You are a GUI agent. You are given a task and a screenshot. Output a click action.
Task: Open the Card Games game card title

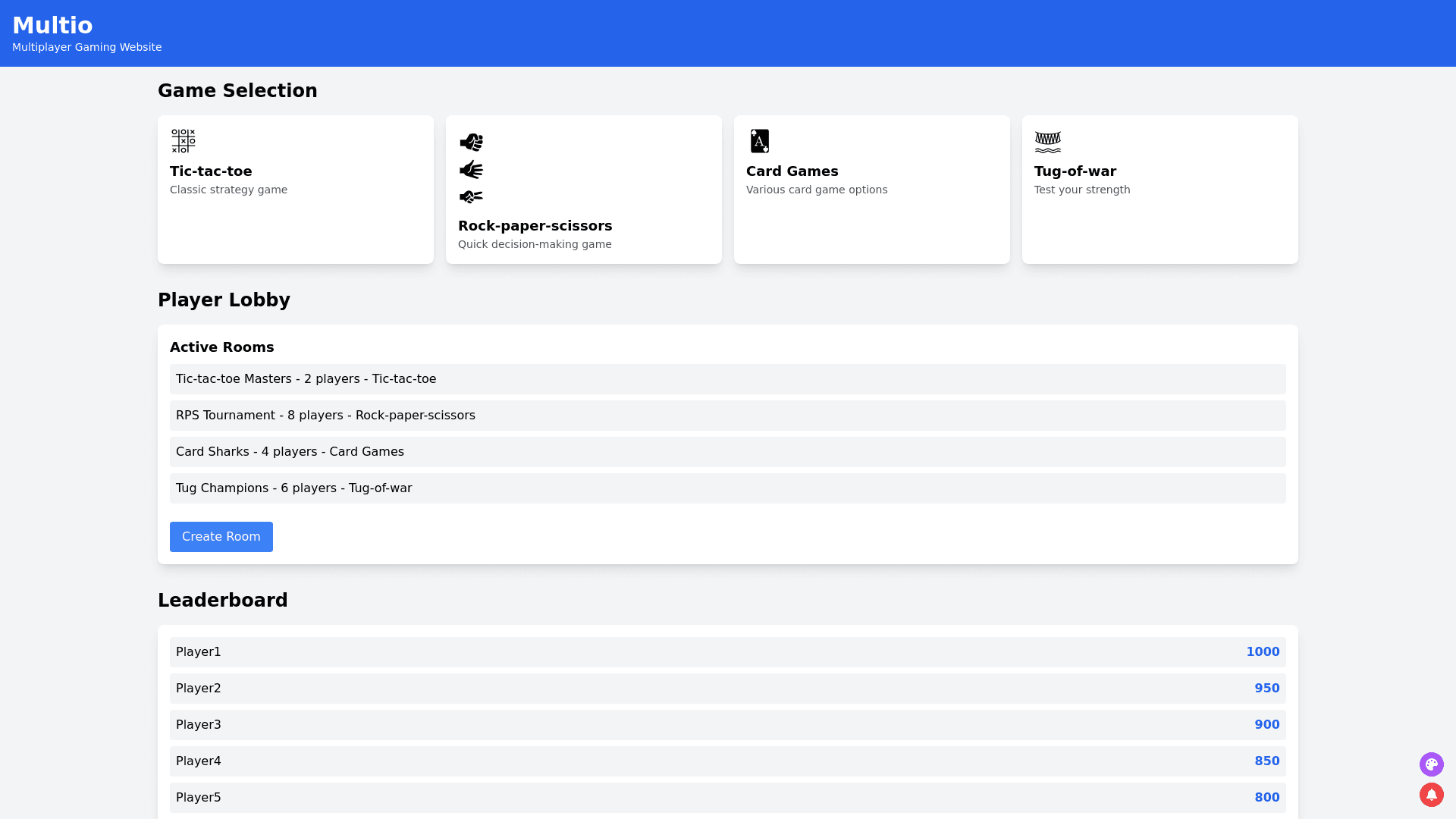pos(792,171)
